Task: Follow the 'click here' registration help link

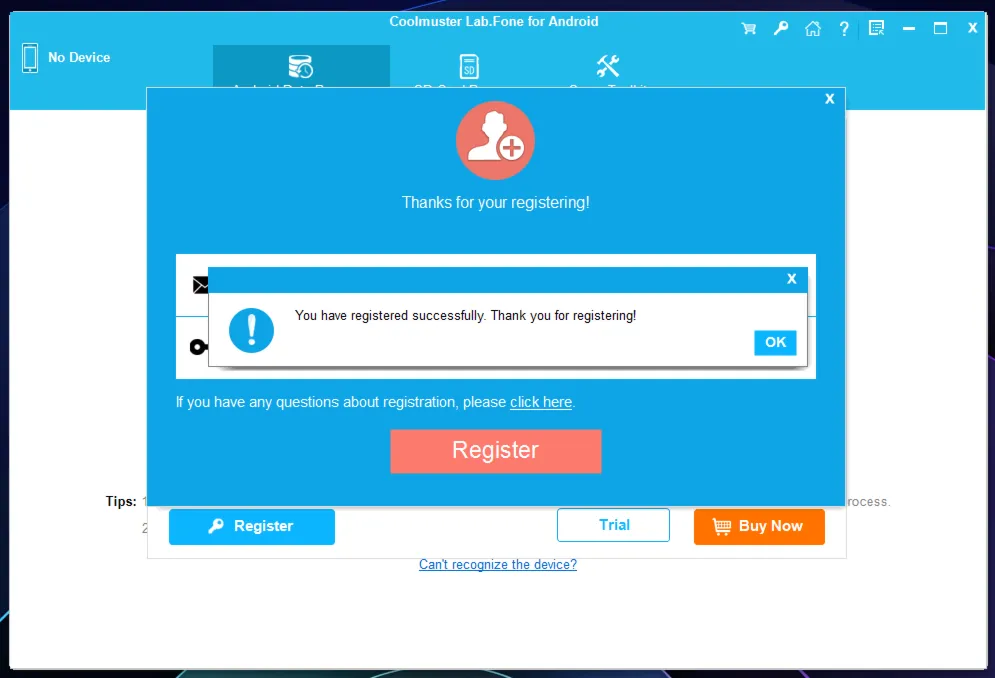Action: click(x=541, y=402)
